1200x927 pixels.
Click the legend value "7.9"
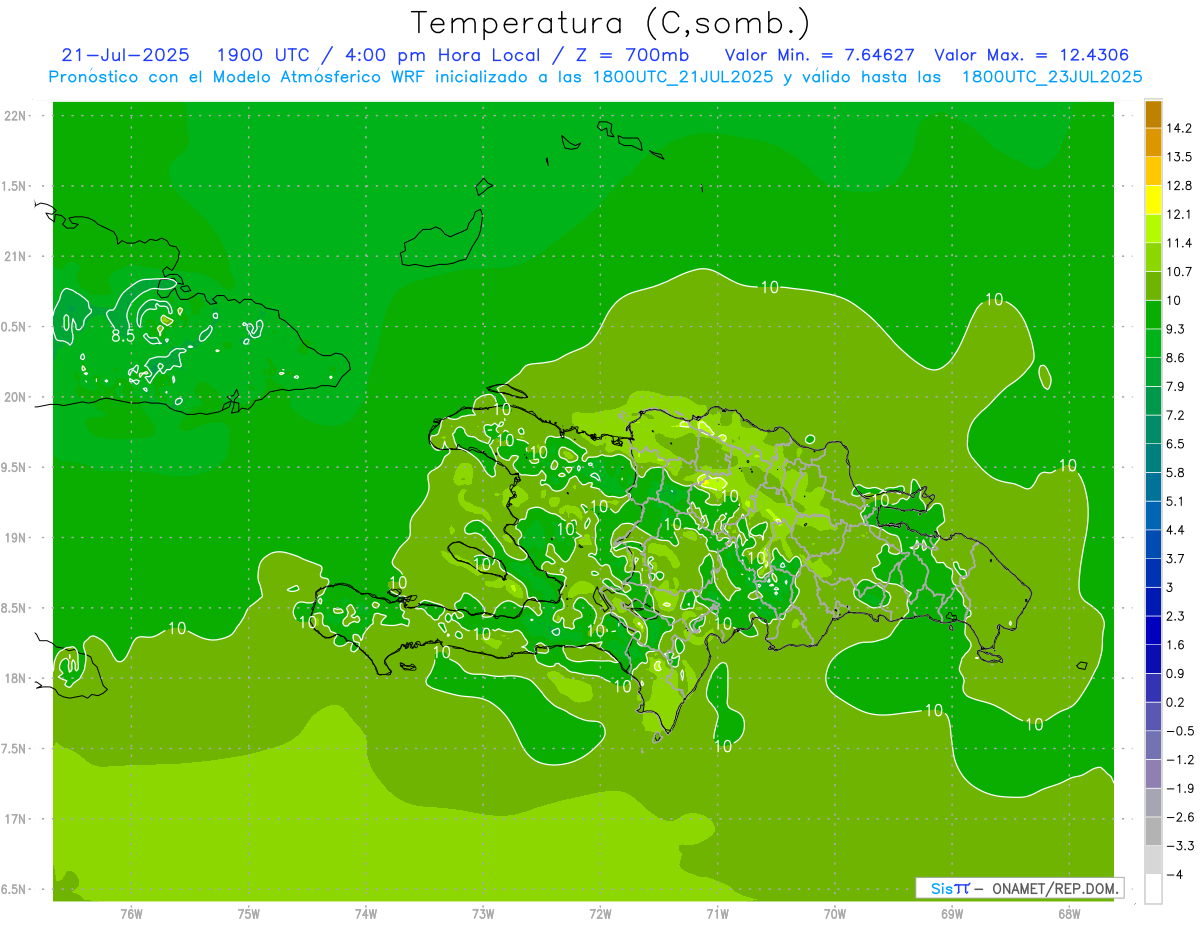1177,386
